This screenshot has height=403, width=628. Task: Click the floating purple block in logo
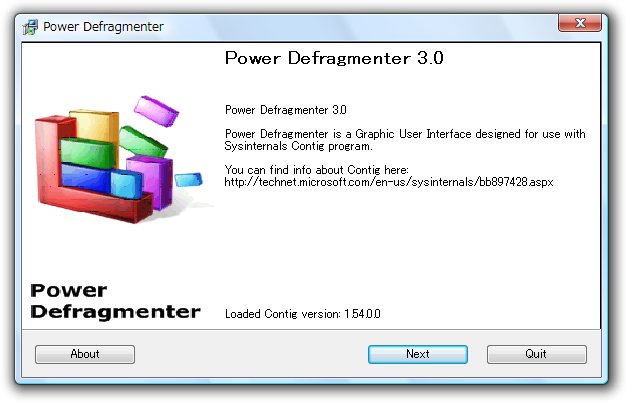coord(156,111)
